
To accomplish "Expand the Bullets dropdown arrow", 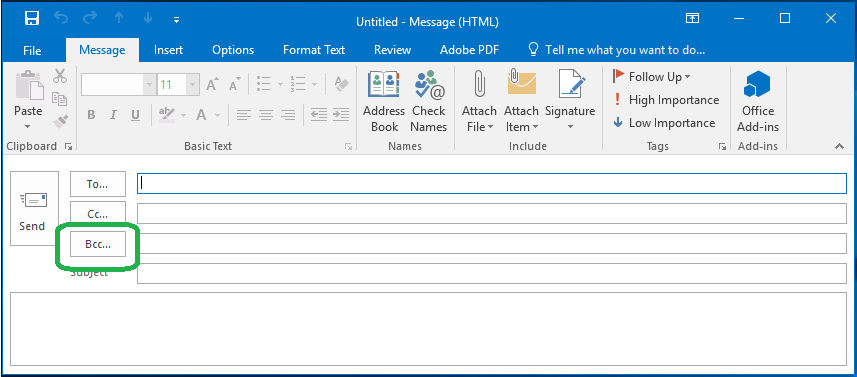I will [280, 85].
